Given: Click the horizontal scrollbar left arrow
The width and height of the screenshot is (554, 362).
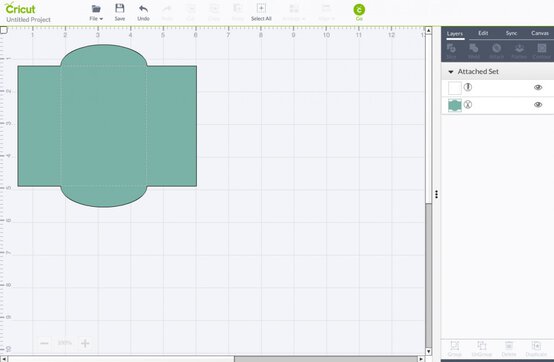Looking at the screenshot, I should click(x=4, y=359).
